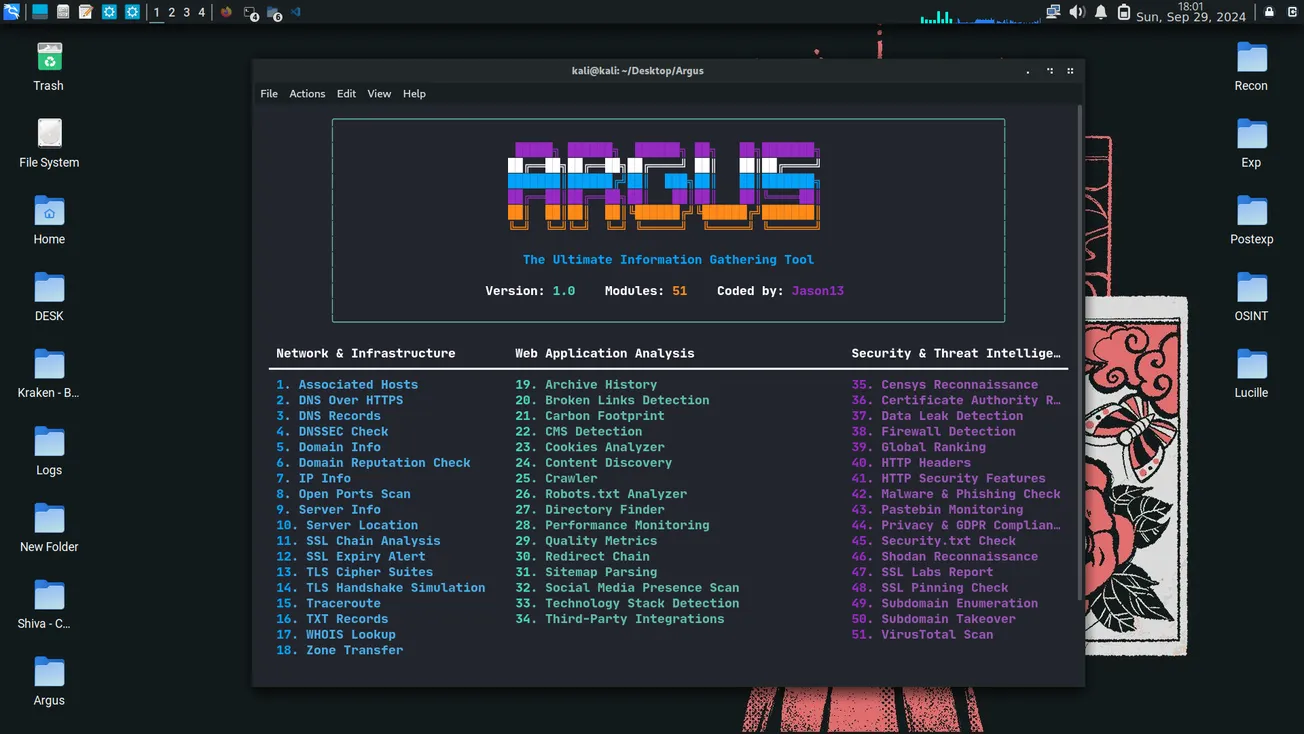Click the Show Desktop button in taskbar
This screenshot has height=734, width=1304.
click(40, 13)
